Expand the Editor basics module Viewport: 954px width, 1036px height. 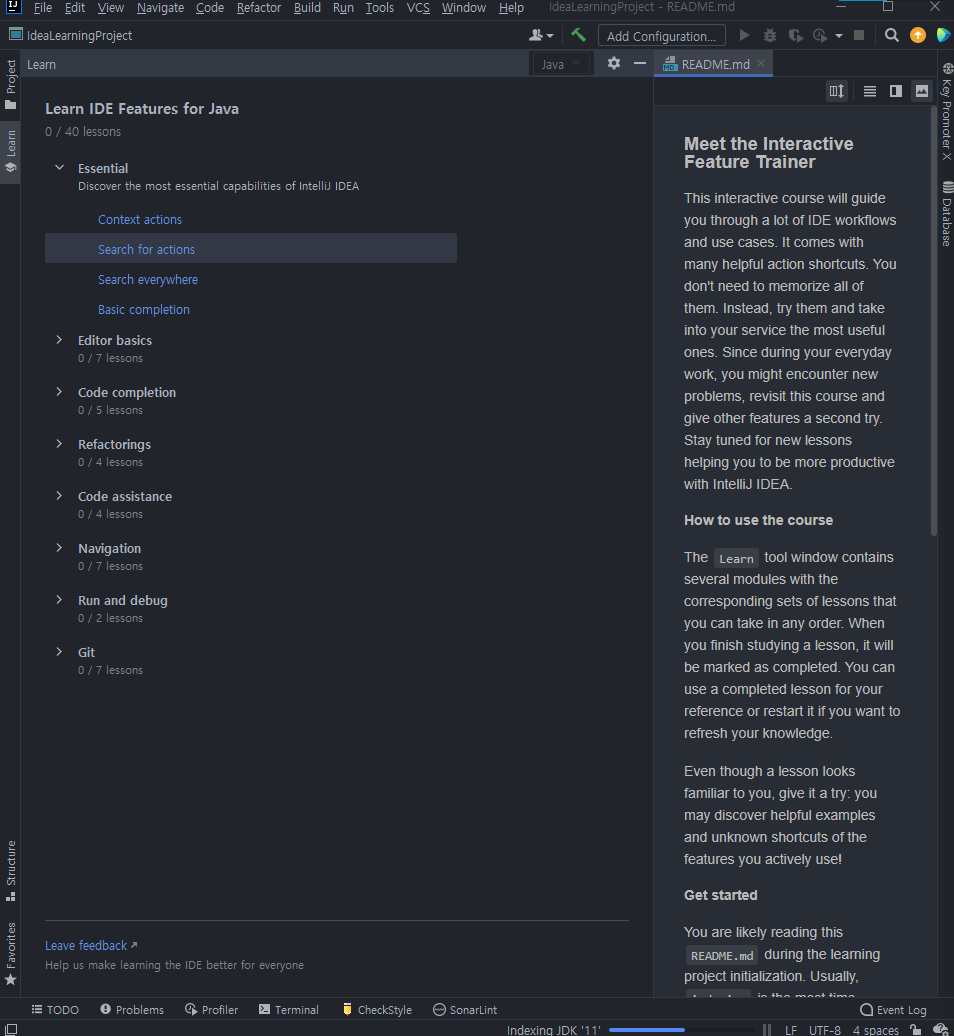coord(59,340)
